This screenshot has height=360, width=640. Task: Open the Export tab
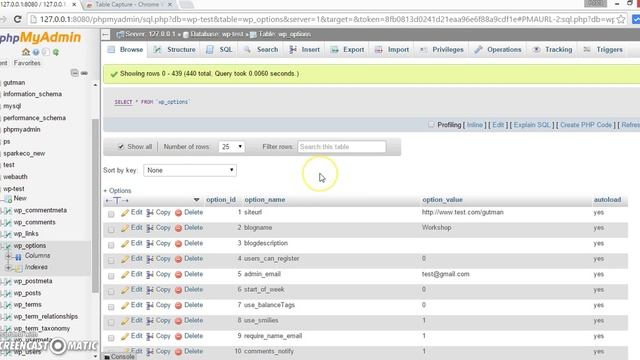coord(347,49)
